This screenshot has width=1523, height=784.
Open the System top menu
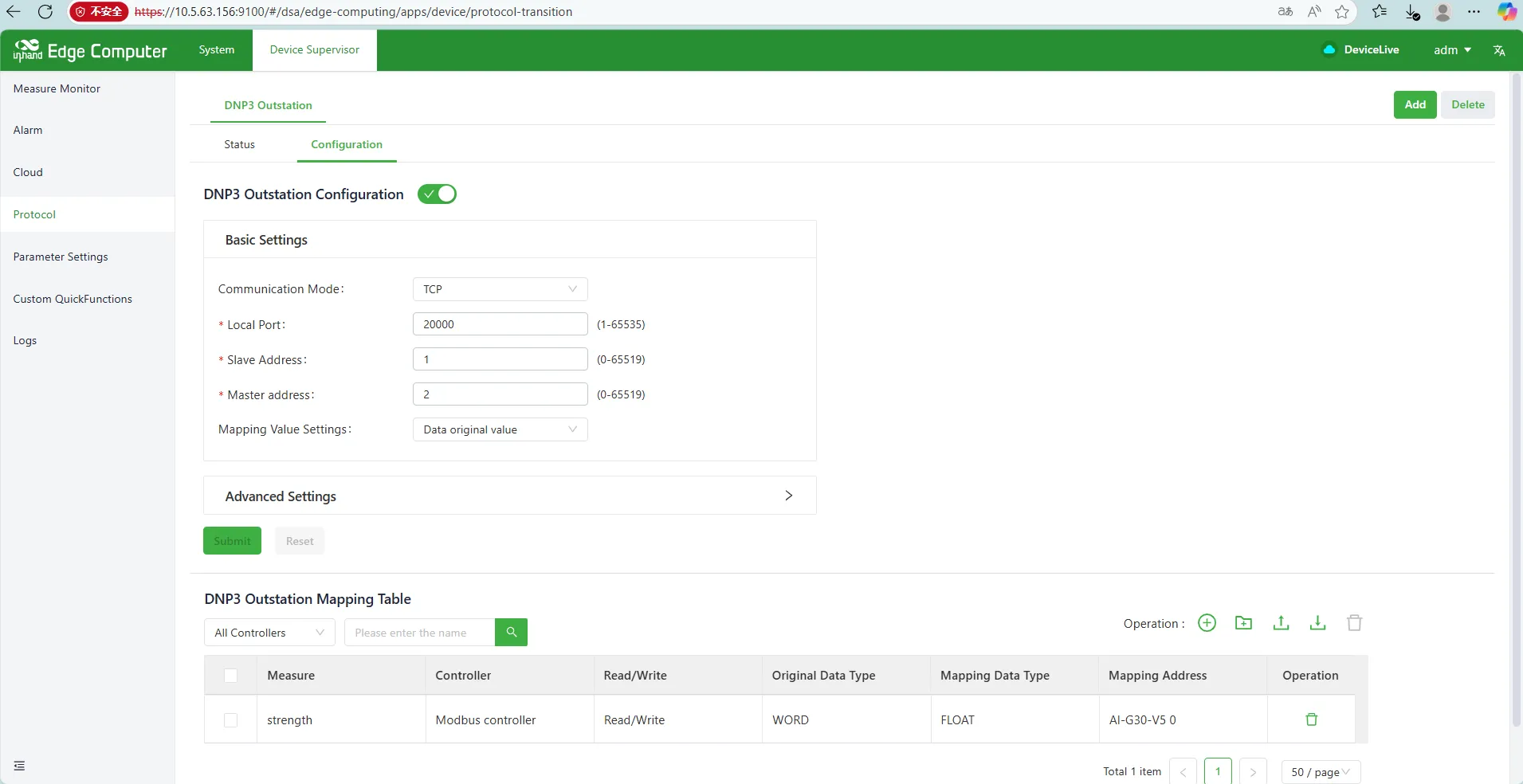217,49
